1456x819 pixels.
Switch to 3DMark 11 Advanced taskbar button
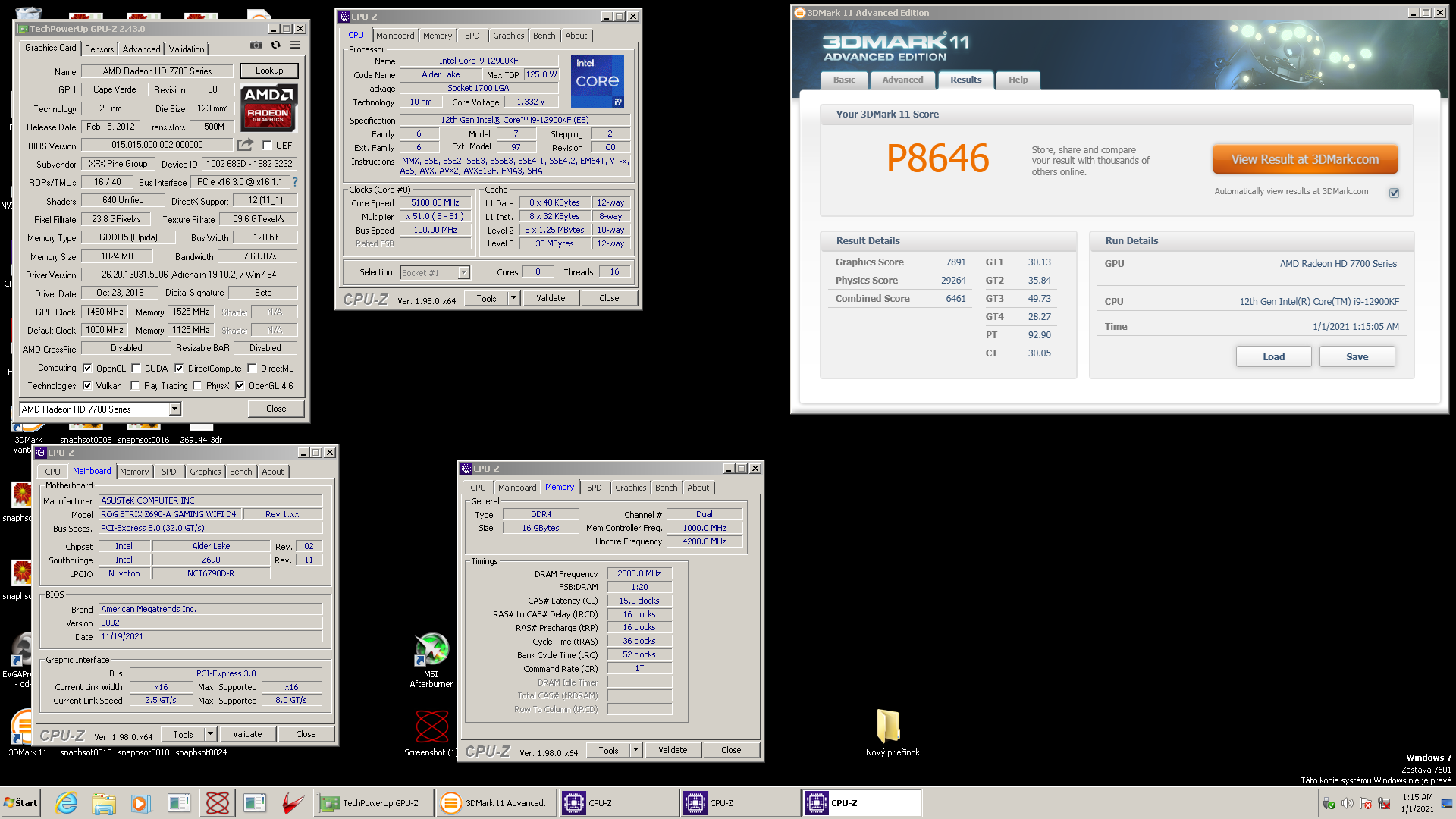click(497, 803)
